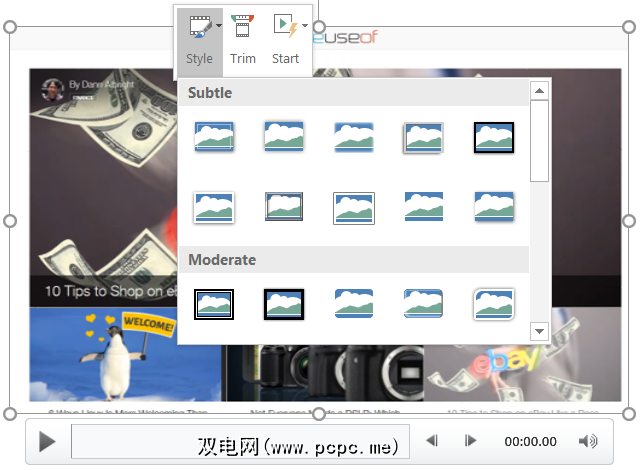640x470 pixels.
Task: Select second Moderate style, thick black frame
Action: point(284,304)
